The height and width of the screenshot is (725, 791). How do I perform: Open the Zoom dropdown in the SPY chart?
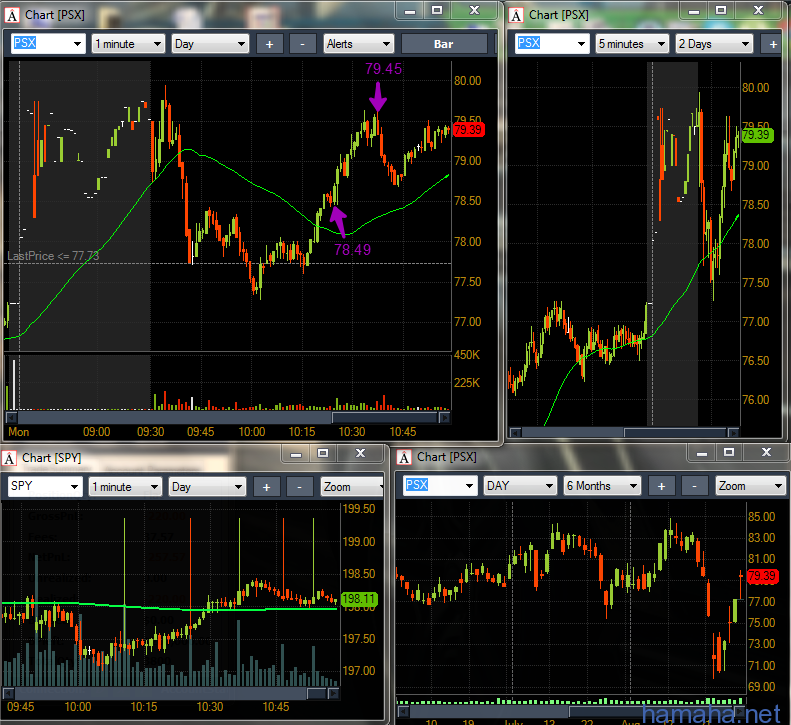pyautogui.click(x=351, y=487)
